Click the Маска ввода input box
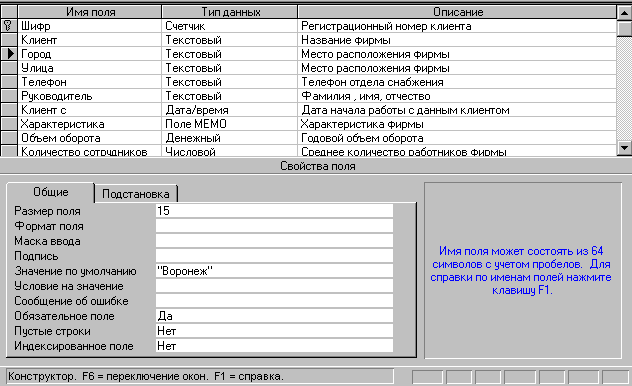Viewport: 632px width, 386px height. coord(274,241)
